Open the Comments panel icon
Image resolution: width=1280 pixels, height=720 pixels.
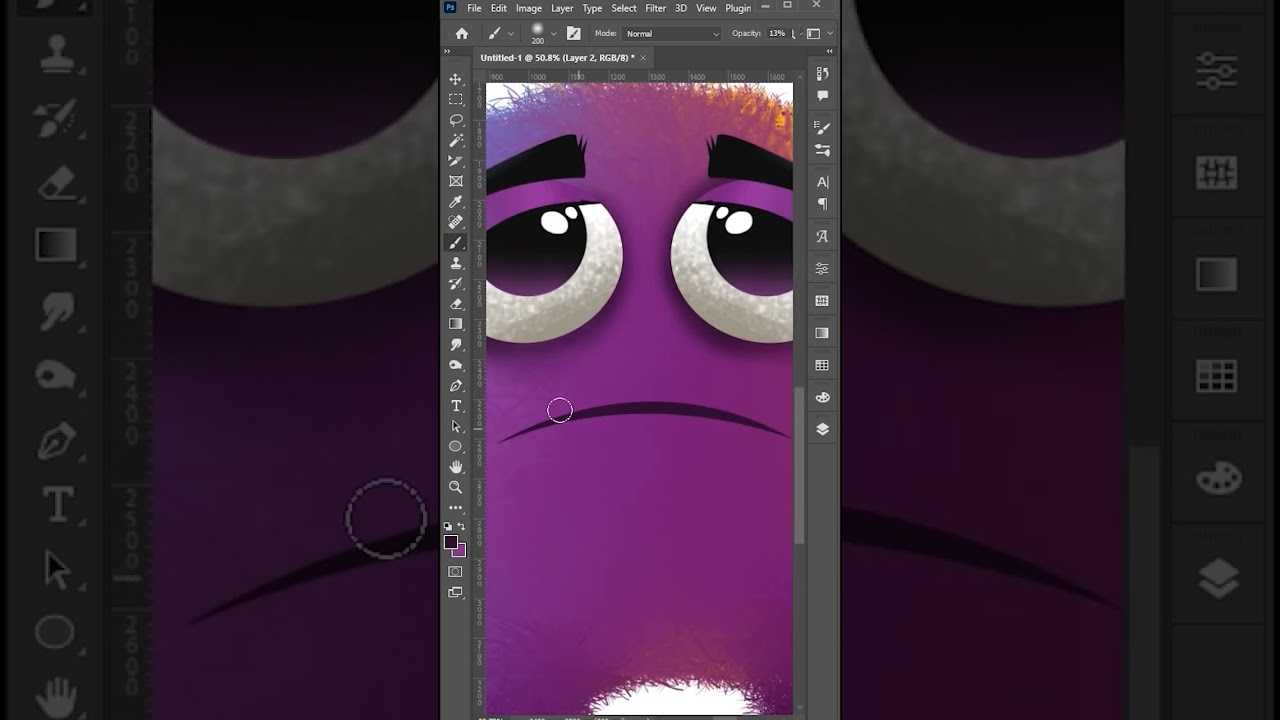[822, 96]
